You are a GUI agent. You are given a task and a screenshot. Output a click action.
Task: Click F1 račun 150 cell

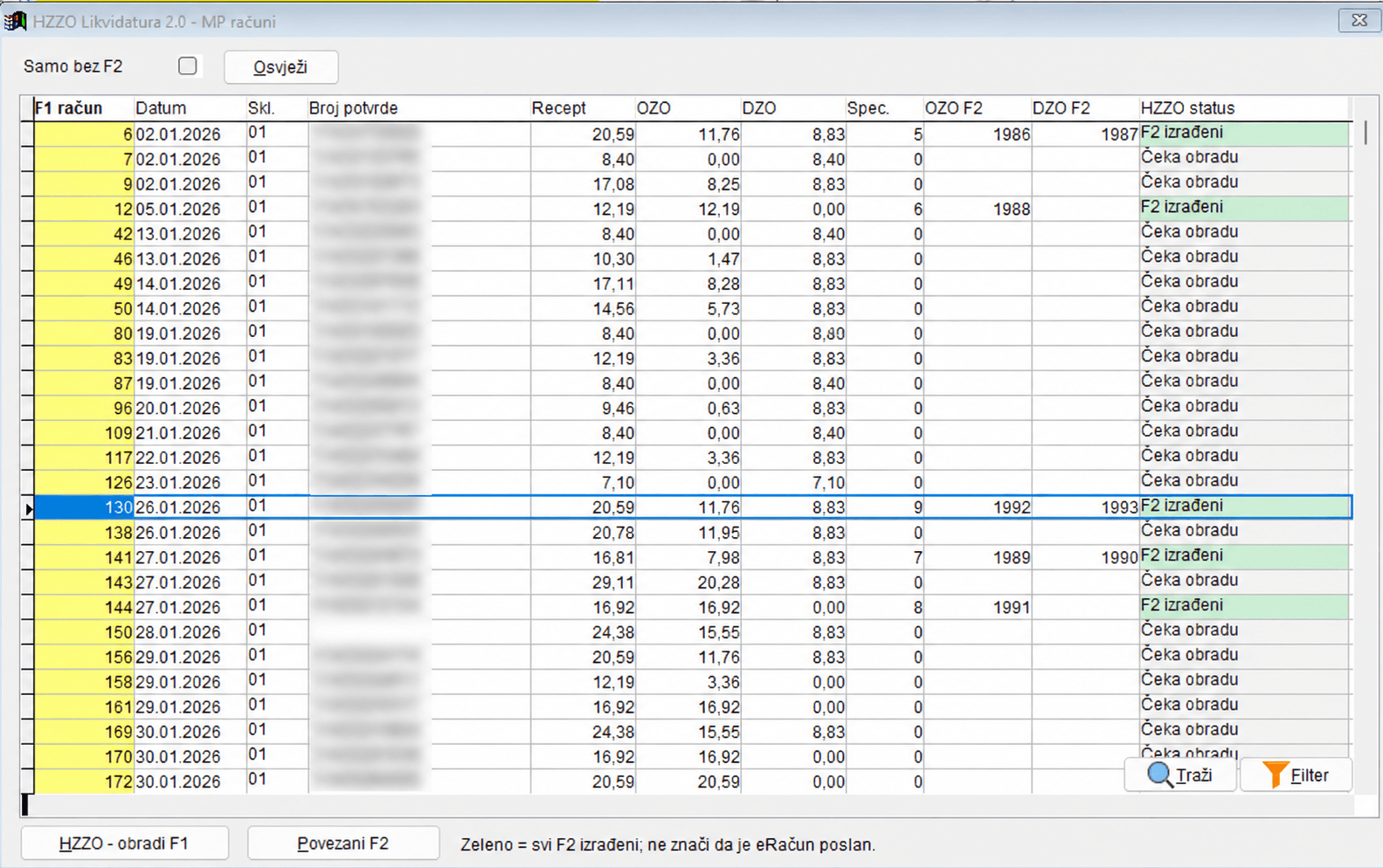[x=84, y=632]
